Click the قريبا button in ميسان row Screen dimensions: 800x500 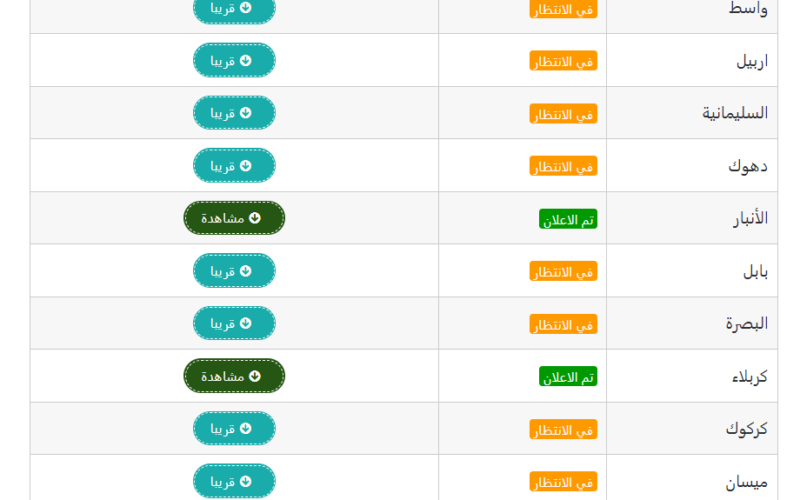[x=234, y=481]
